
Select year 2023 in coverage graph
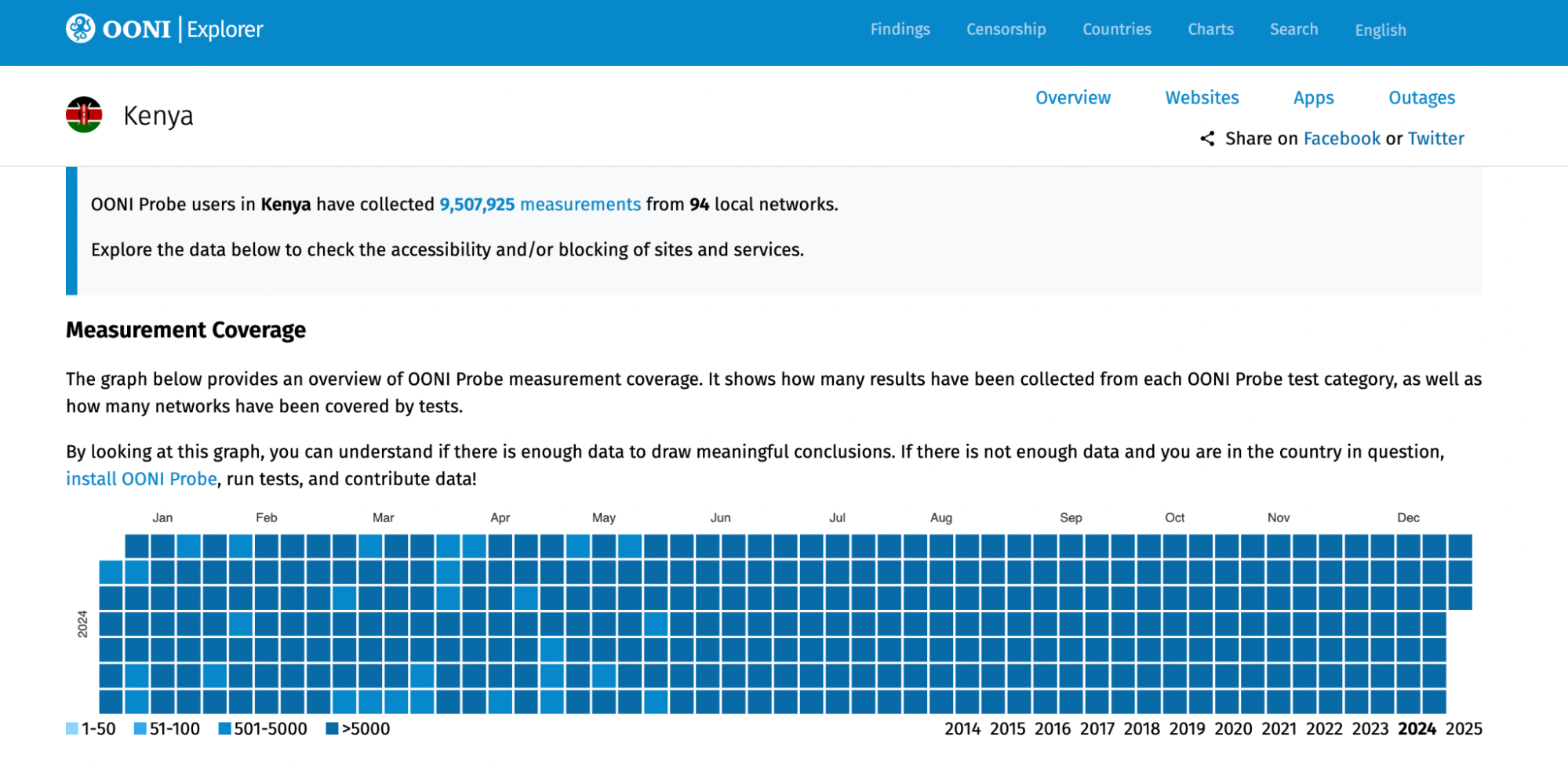pos(1370,729)
